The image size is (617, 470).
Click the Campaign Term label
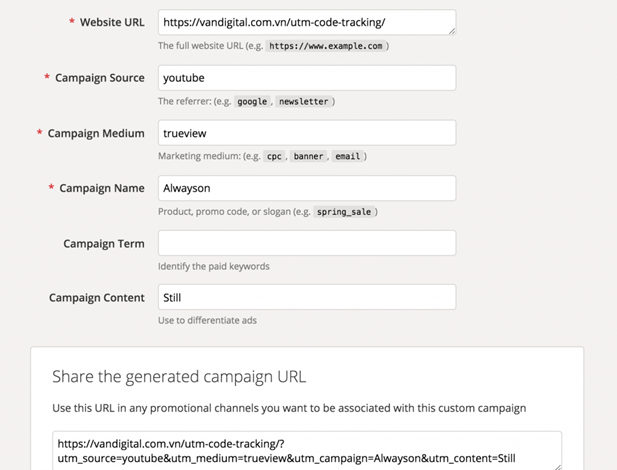[x=104, y=243]
